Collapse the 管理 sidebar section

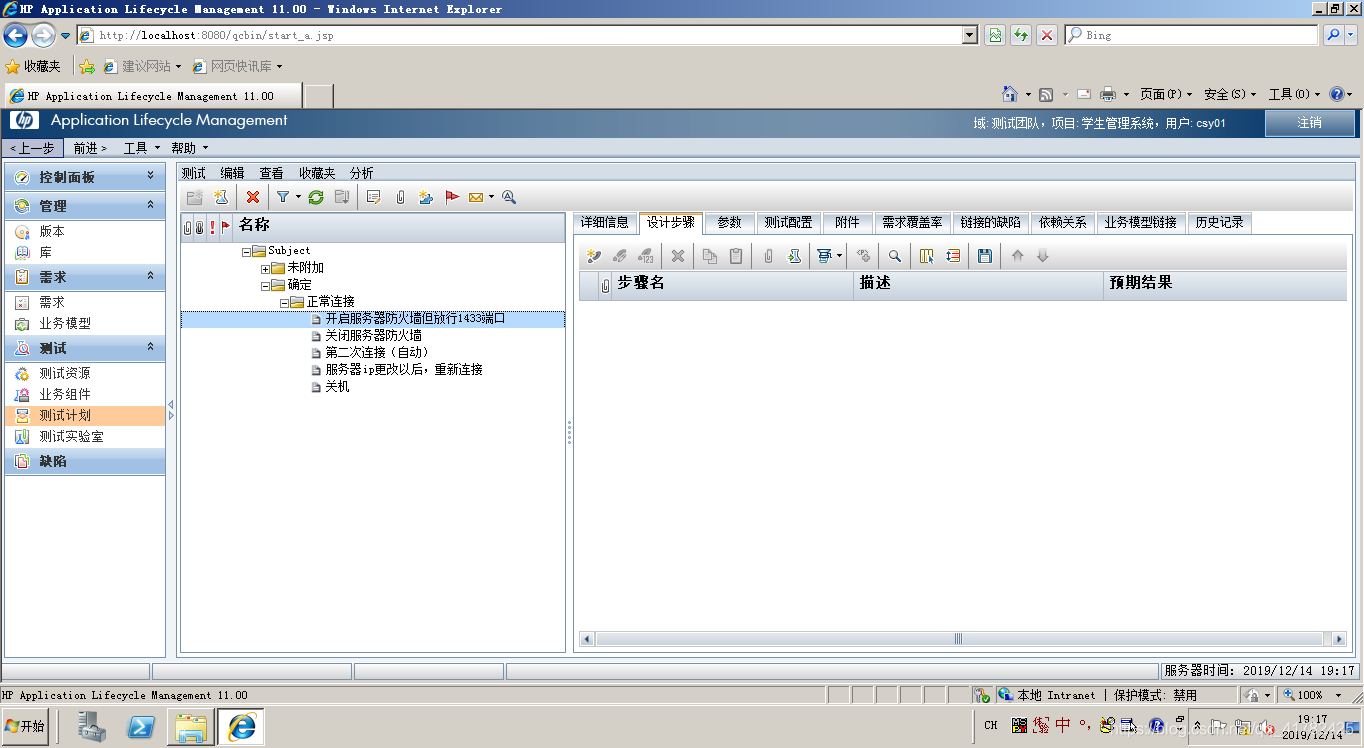tap(151, 205)
